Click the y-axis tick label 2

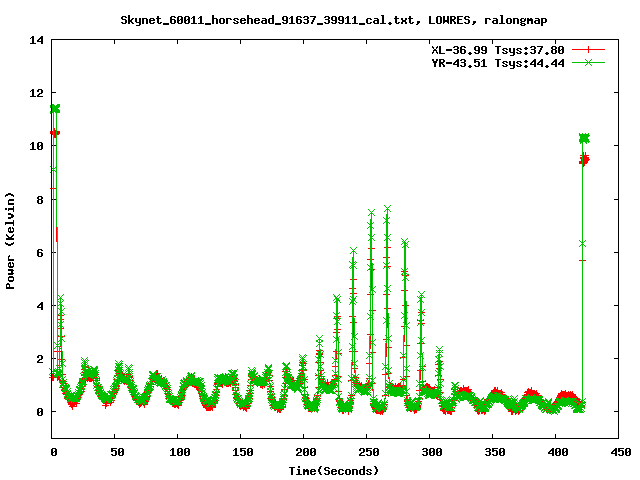(40, 359)
